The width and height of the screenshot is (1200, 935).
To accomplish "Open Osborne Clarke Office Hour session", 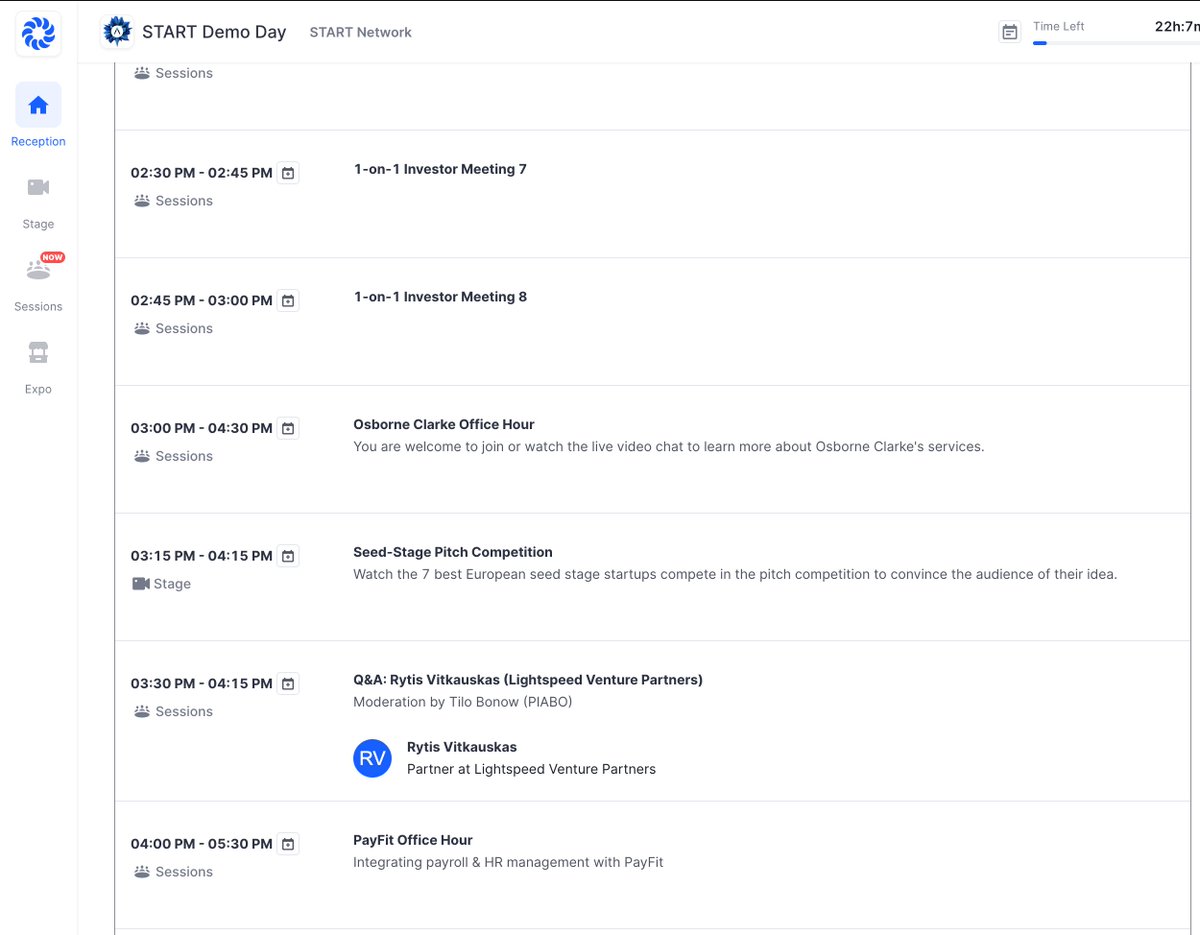I will (x=444, y=424).
